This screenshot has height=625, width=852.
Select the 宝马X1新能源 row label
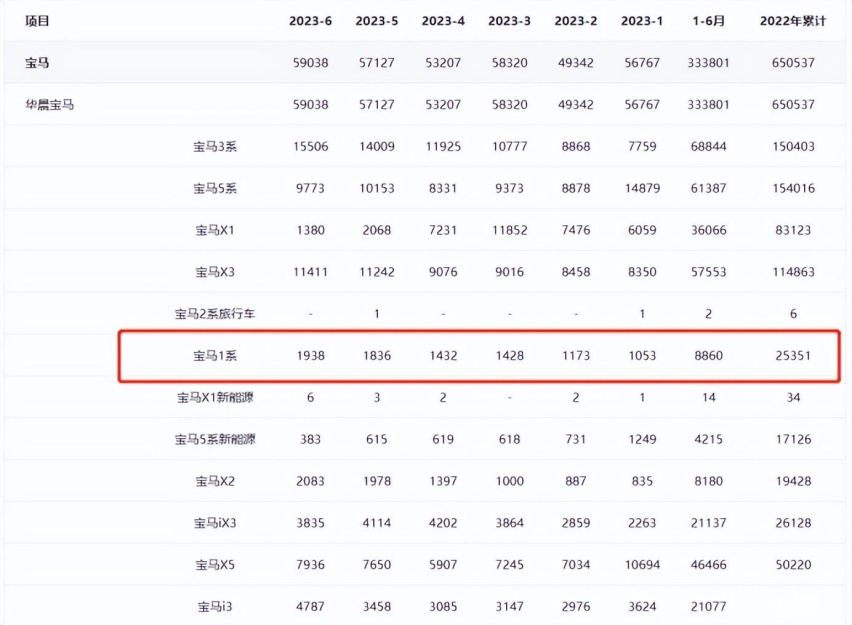click(x=215, y=397)
